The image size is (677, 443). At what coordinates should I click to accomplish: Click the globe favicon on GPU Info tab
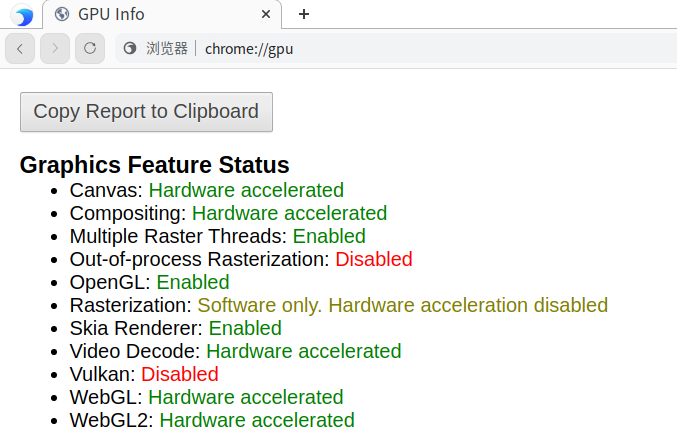click(x=62, y=14)
